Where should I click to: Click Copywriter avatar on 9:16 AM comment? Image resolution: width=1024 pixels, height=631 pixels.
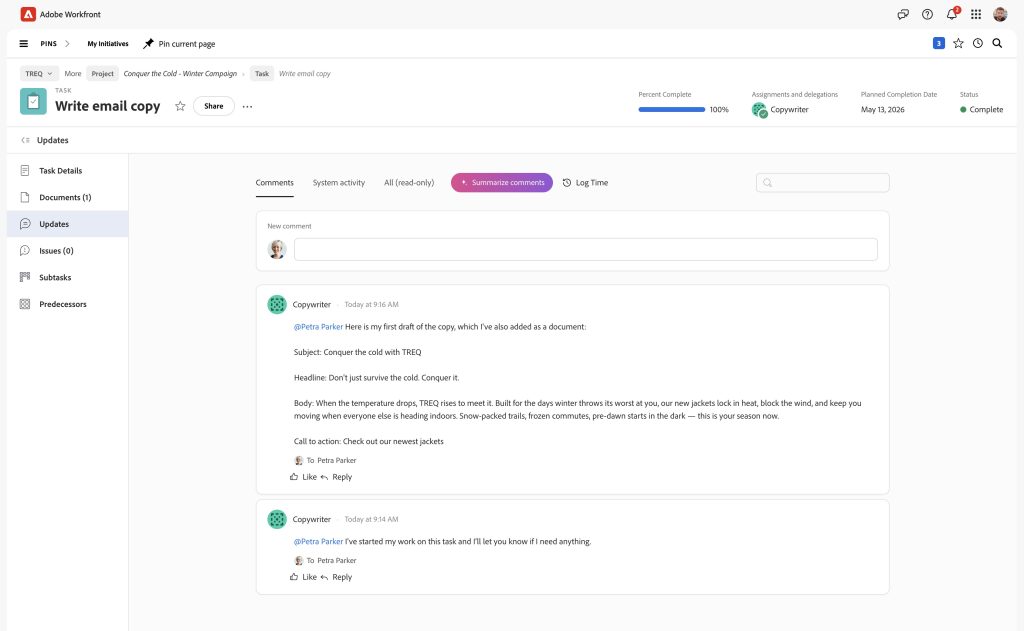click(x=277, y=304)
